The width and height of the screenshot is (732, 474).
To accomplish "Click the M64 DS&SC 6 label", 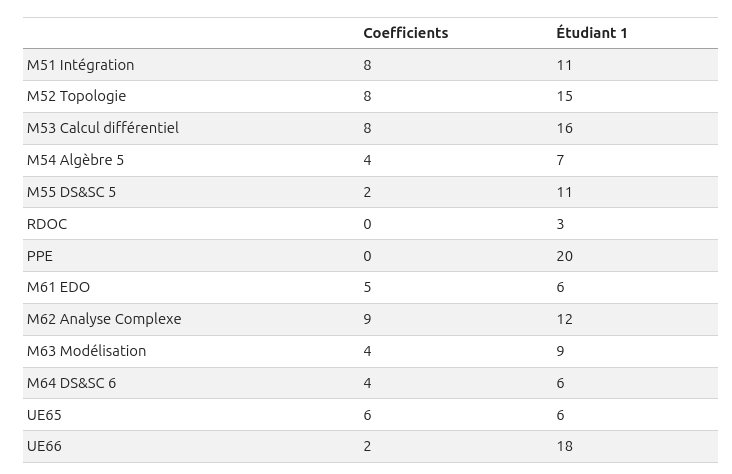I will coord(71,383).
